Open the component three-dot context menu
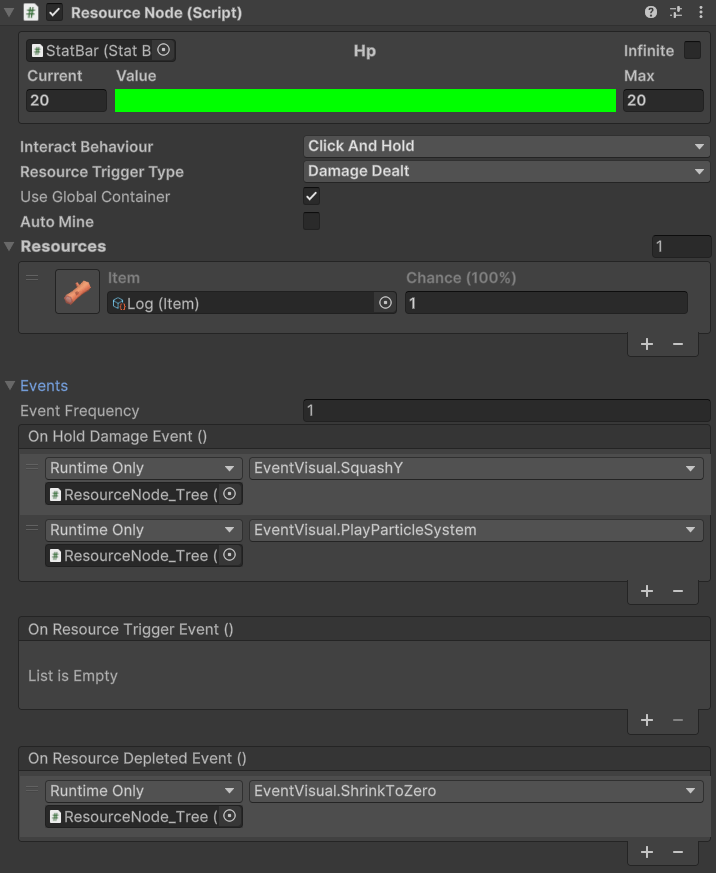This screenshot has width=716, height=873. click(701, 13)
